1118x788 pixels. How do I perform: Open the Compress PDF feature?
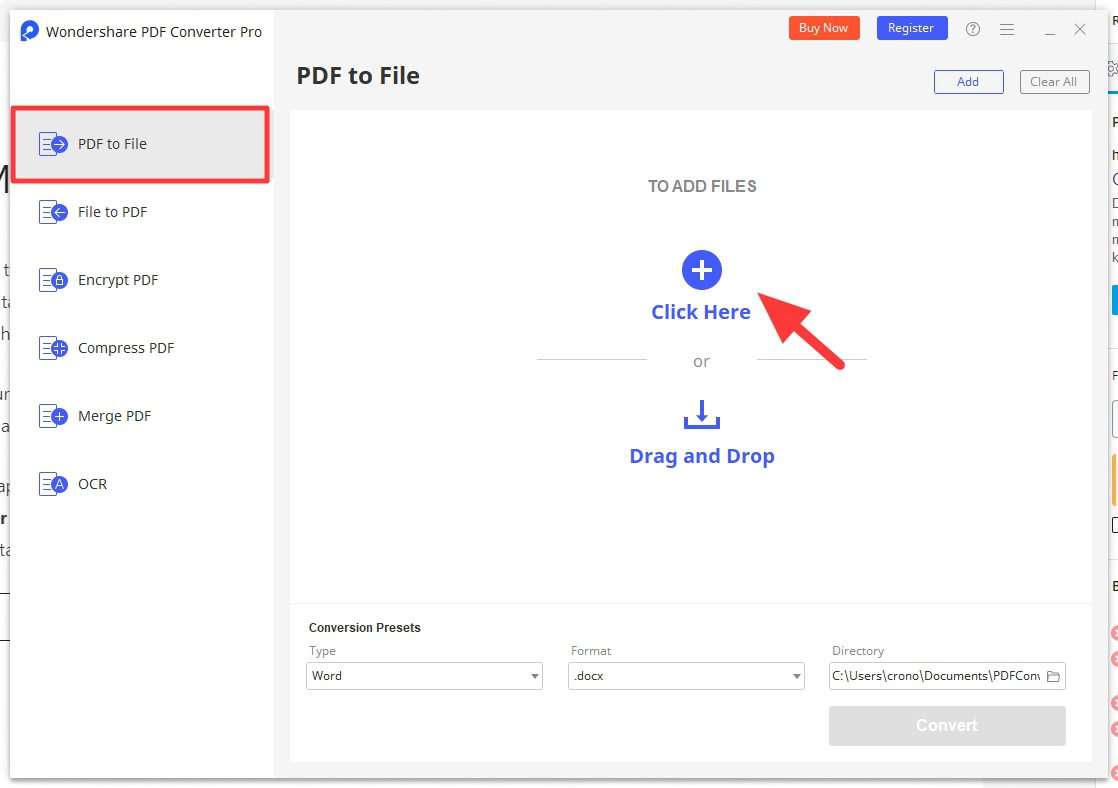[124, 347]
